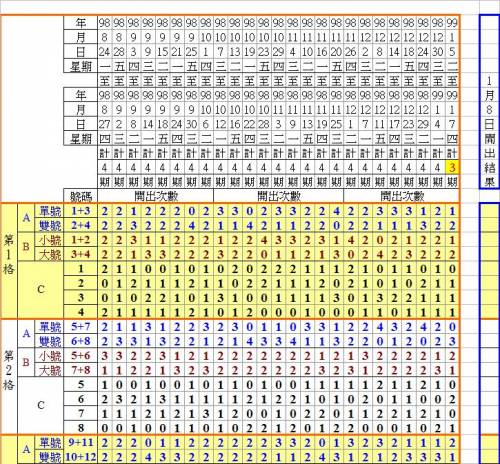Image resolution: width=500 pixels, height=464 pixels.
Task: Click the 7+8 大號 row label
Action: (81, 370)
